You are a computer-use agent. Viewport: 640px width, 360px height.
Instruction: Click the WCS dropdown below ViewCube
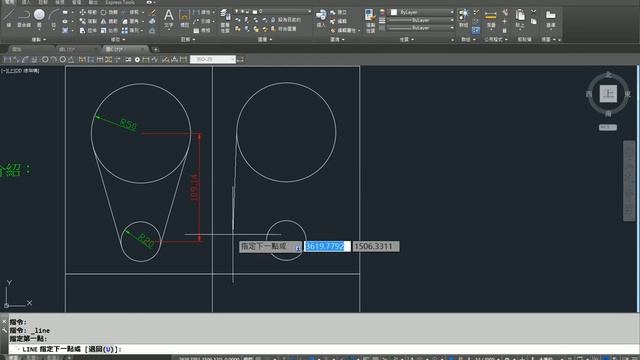coord(608,127)
